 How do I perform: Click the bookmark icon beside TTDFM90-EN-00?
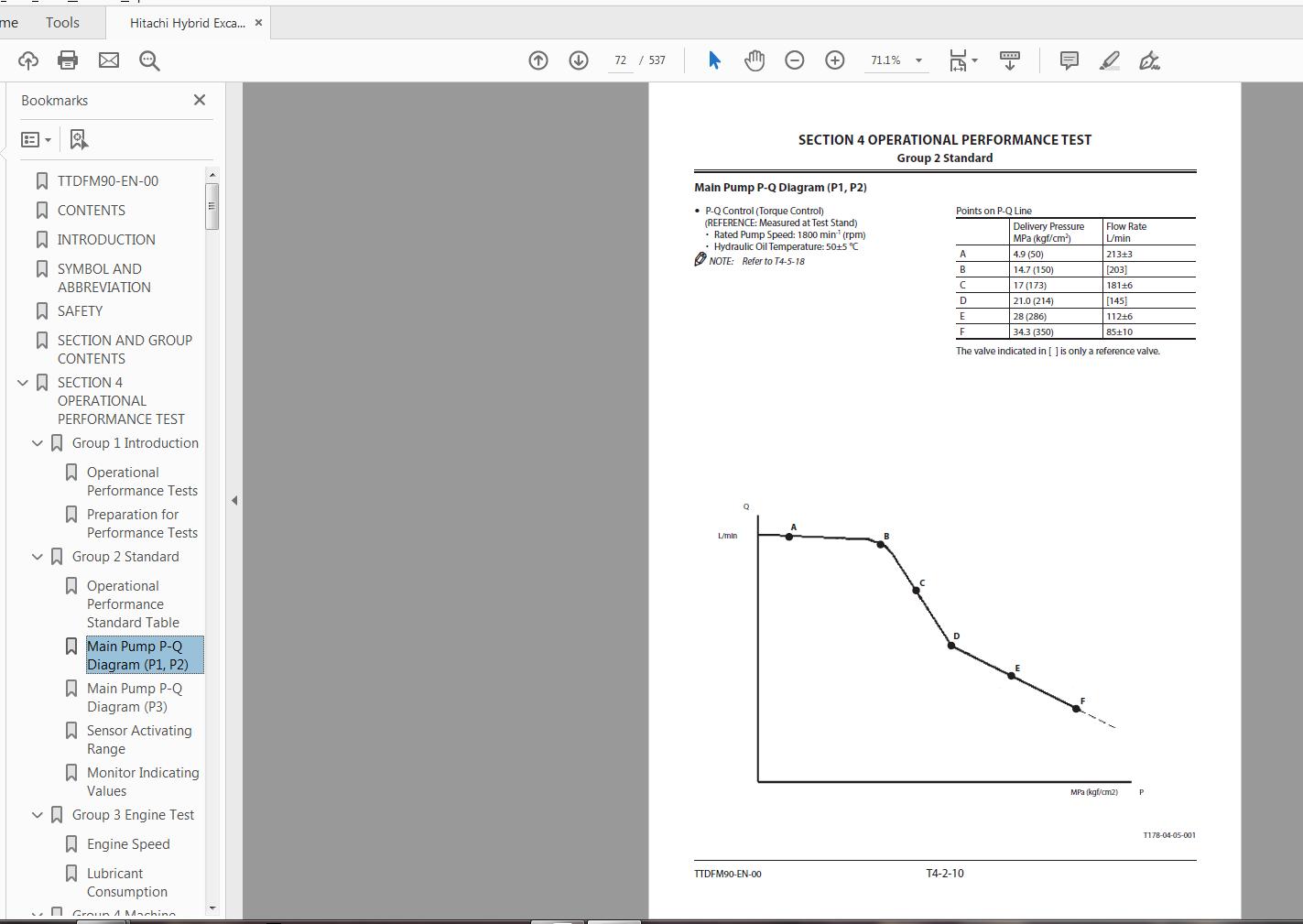point(42,181)
